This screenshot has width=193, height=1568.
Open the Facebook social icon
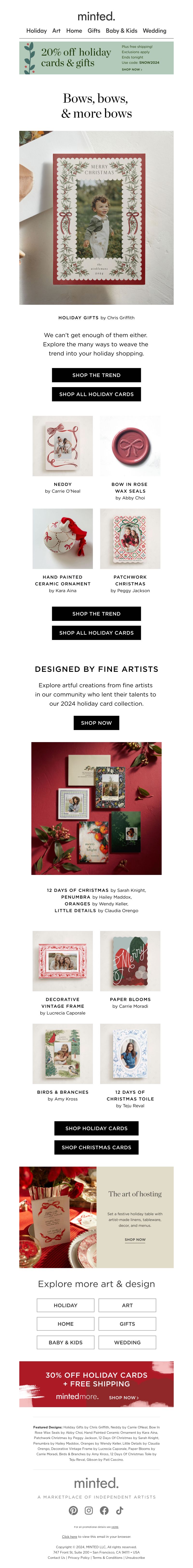coord(104,1510)
